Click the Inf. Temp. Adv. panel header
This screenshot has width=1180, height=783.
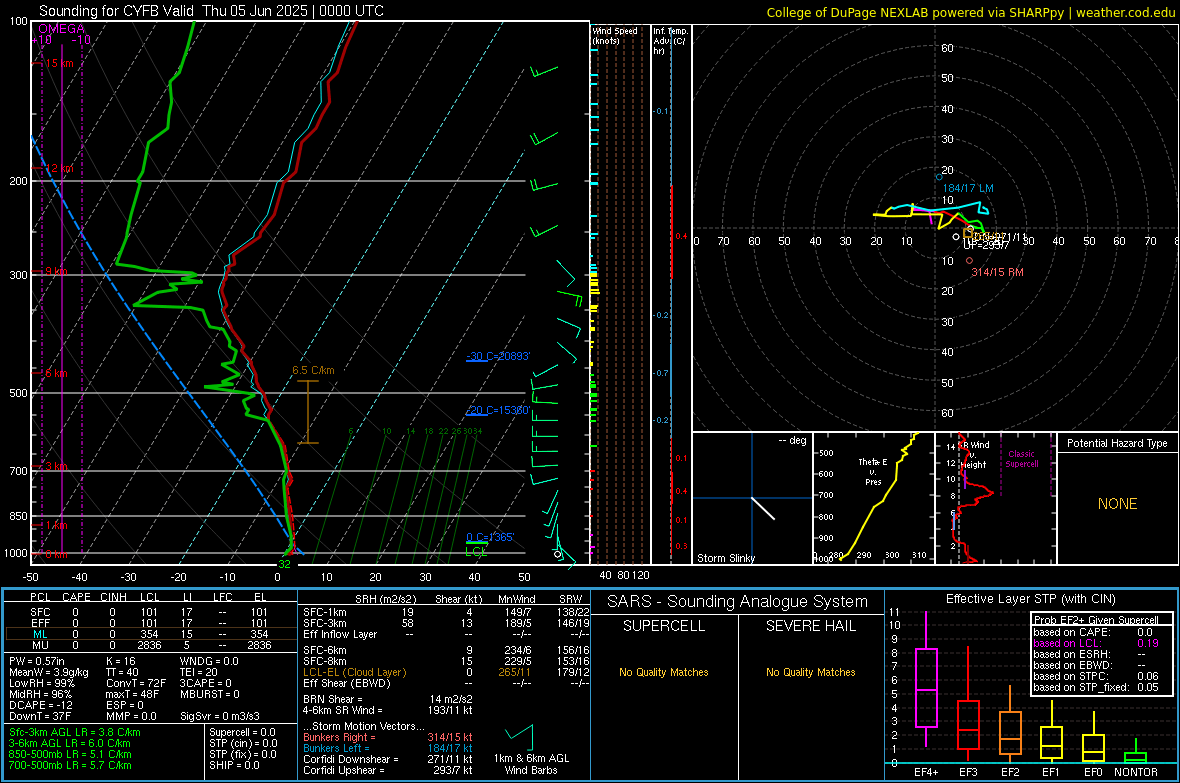tap(670, 41)
